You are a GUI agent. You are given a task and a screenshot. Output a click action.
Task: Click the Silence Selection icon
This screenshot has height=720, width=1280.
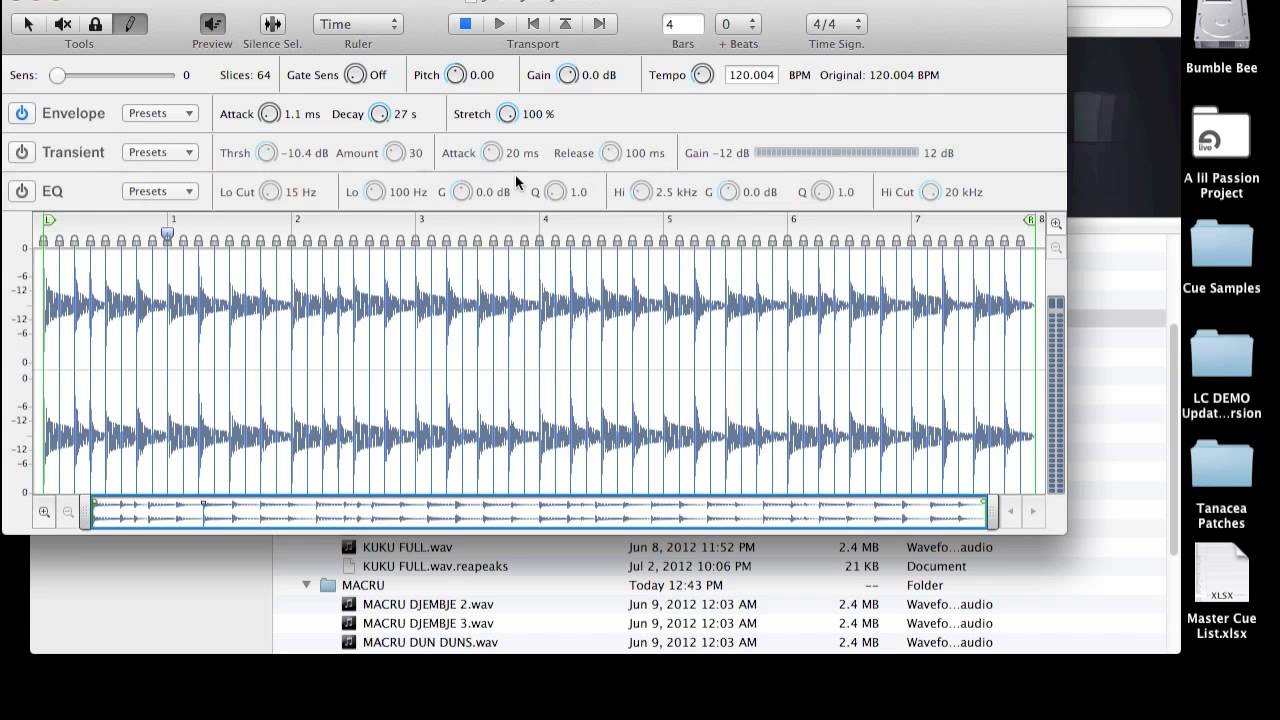click(x=272, y=24)
